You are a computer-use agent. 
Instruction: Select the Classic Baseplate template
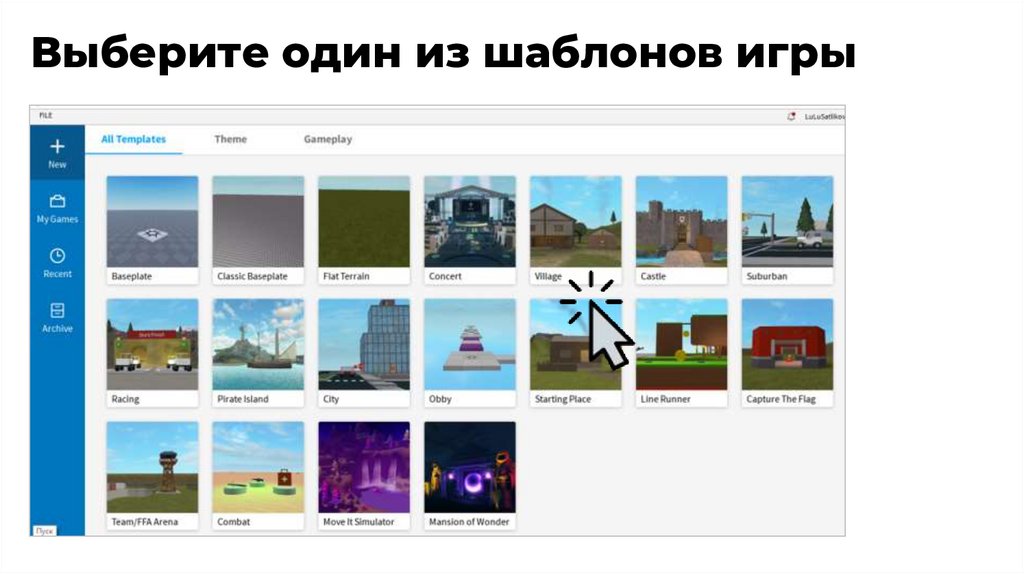point(258,230)
